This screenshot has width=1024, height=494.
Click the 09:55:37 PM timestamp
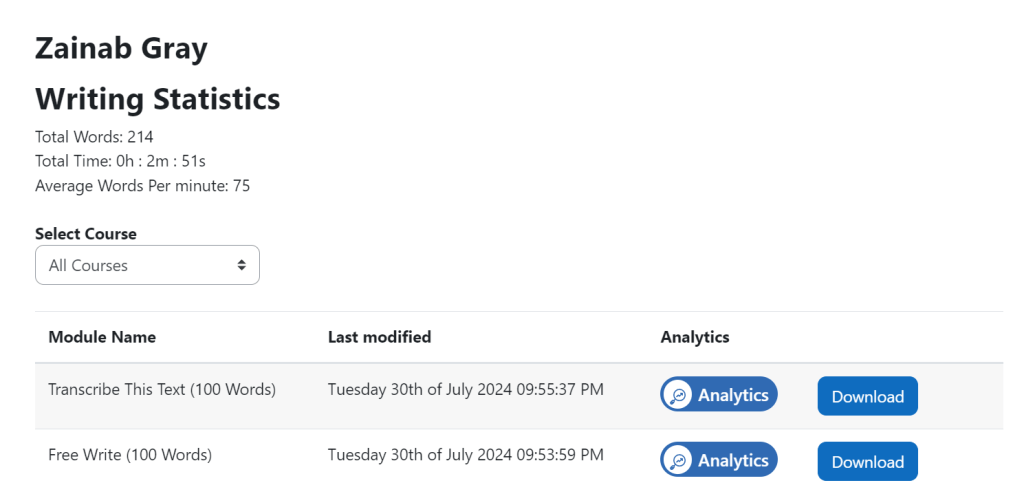tap(556, 389)
